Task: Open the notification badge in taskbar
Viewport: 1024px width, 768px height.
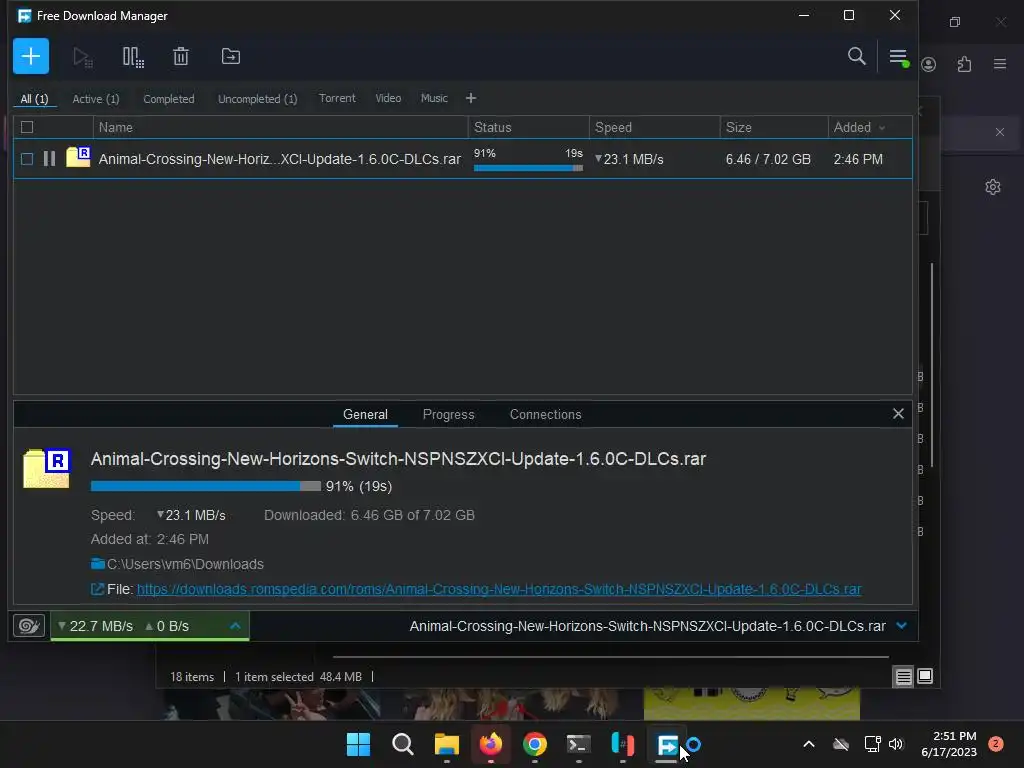Action: (x=996, y=744)
